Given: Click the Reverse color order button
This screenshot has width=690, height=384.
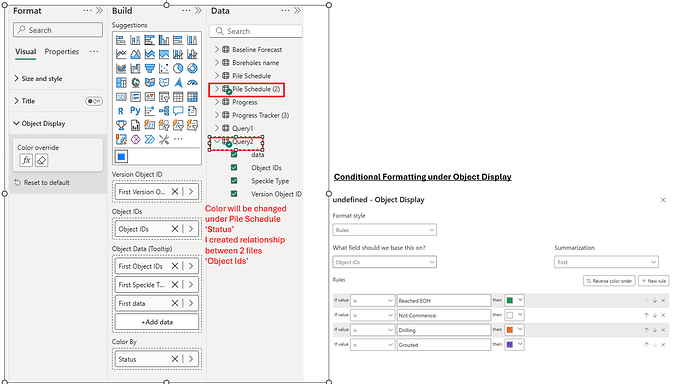Looking at the screenshot, I should (x=609, y=281).
